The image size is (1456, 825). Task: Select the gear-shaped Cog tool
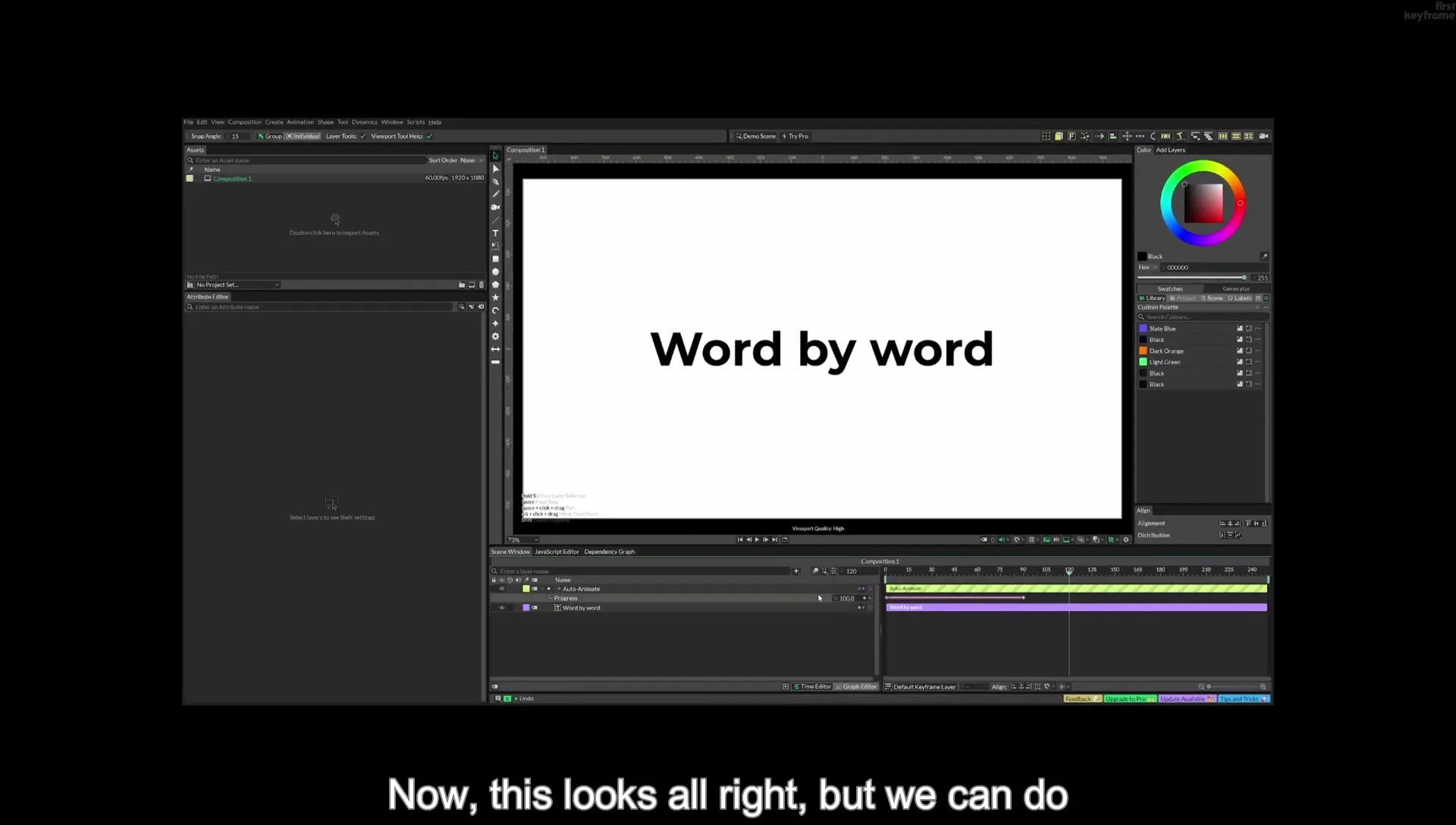click(x=495, y=336)
